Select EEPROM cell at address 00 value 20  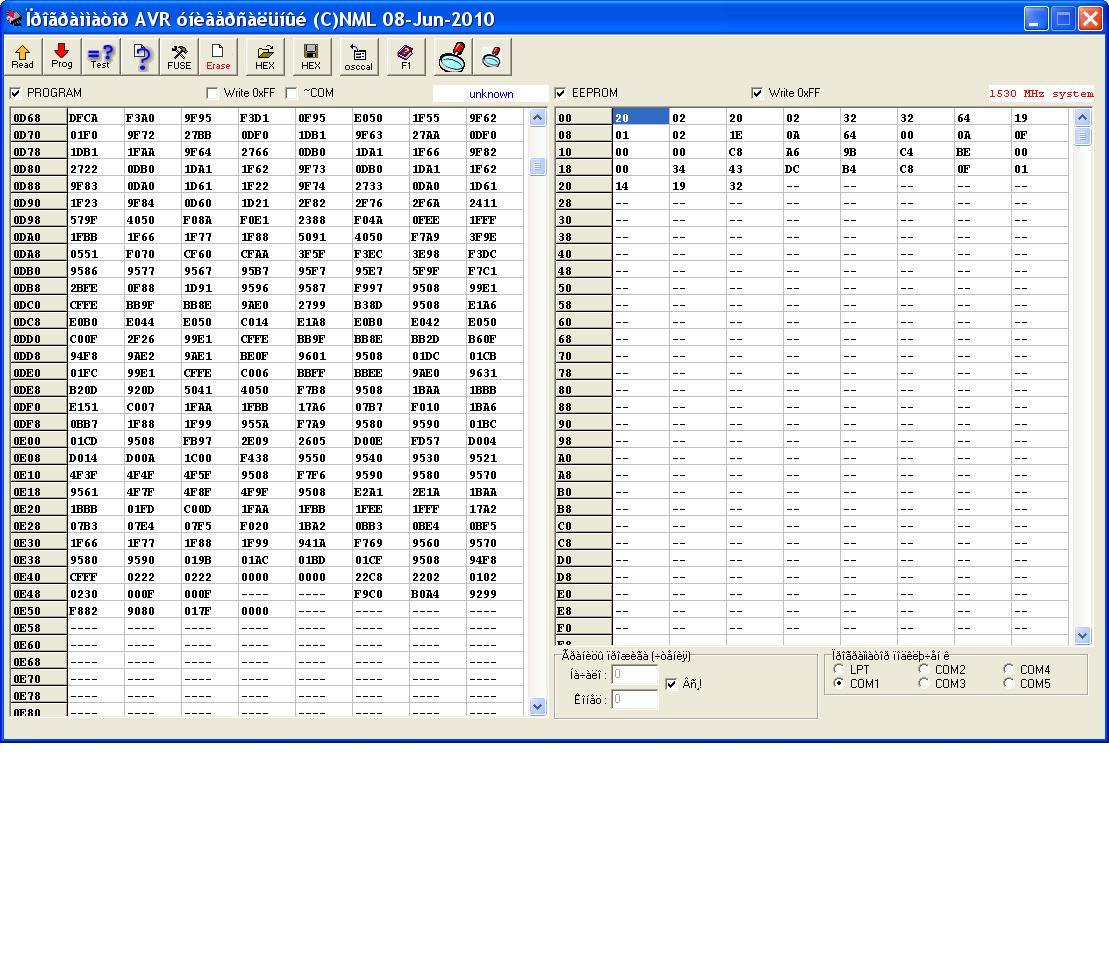(639, 118)
